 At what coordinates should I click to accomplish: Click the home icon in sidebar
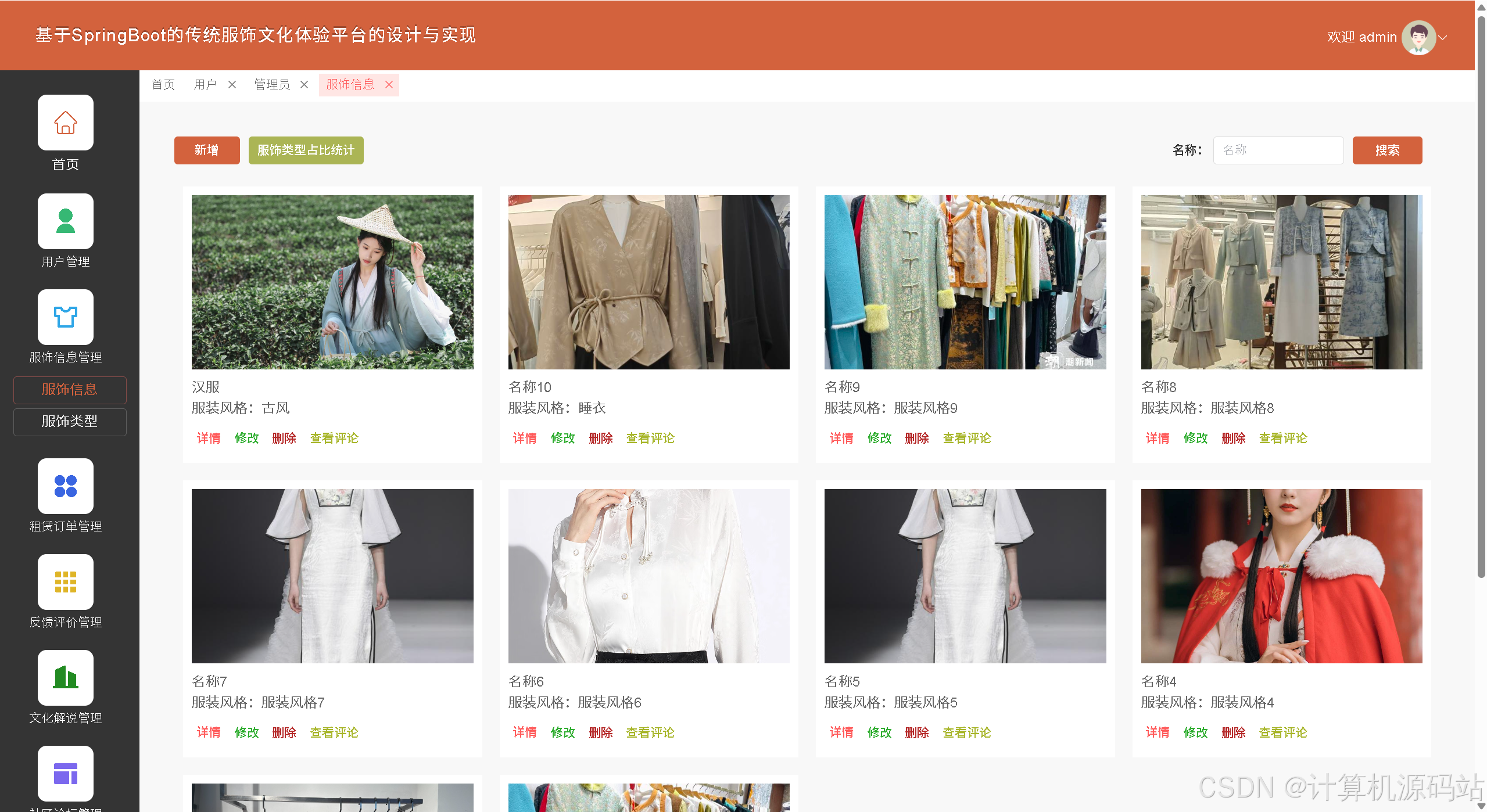tap(65, 123)
